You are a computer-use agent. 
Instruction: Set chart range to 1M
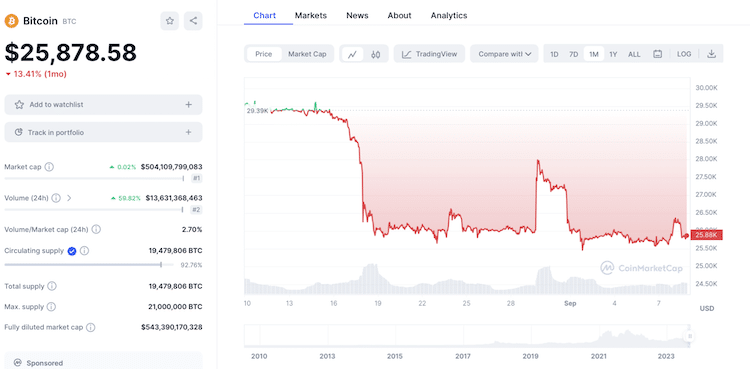tap(594, 54)
